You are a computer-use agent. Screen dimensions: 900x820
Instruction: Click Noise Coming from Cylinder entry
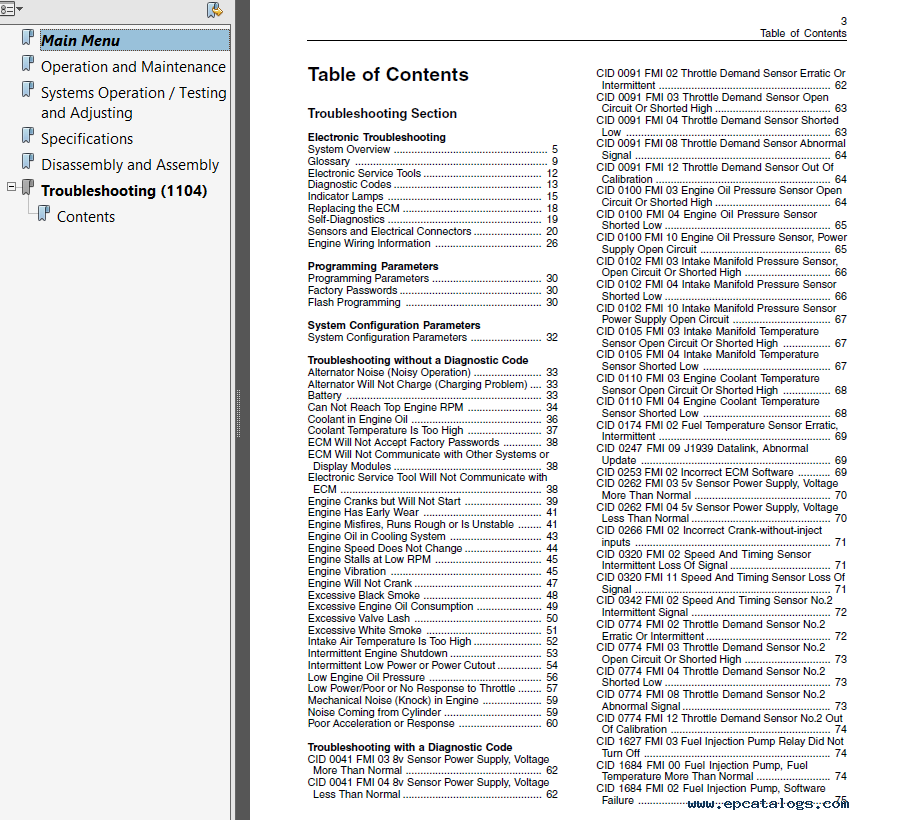click(432, 712)
